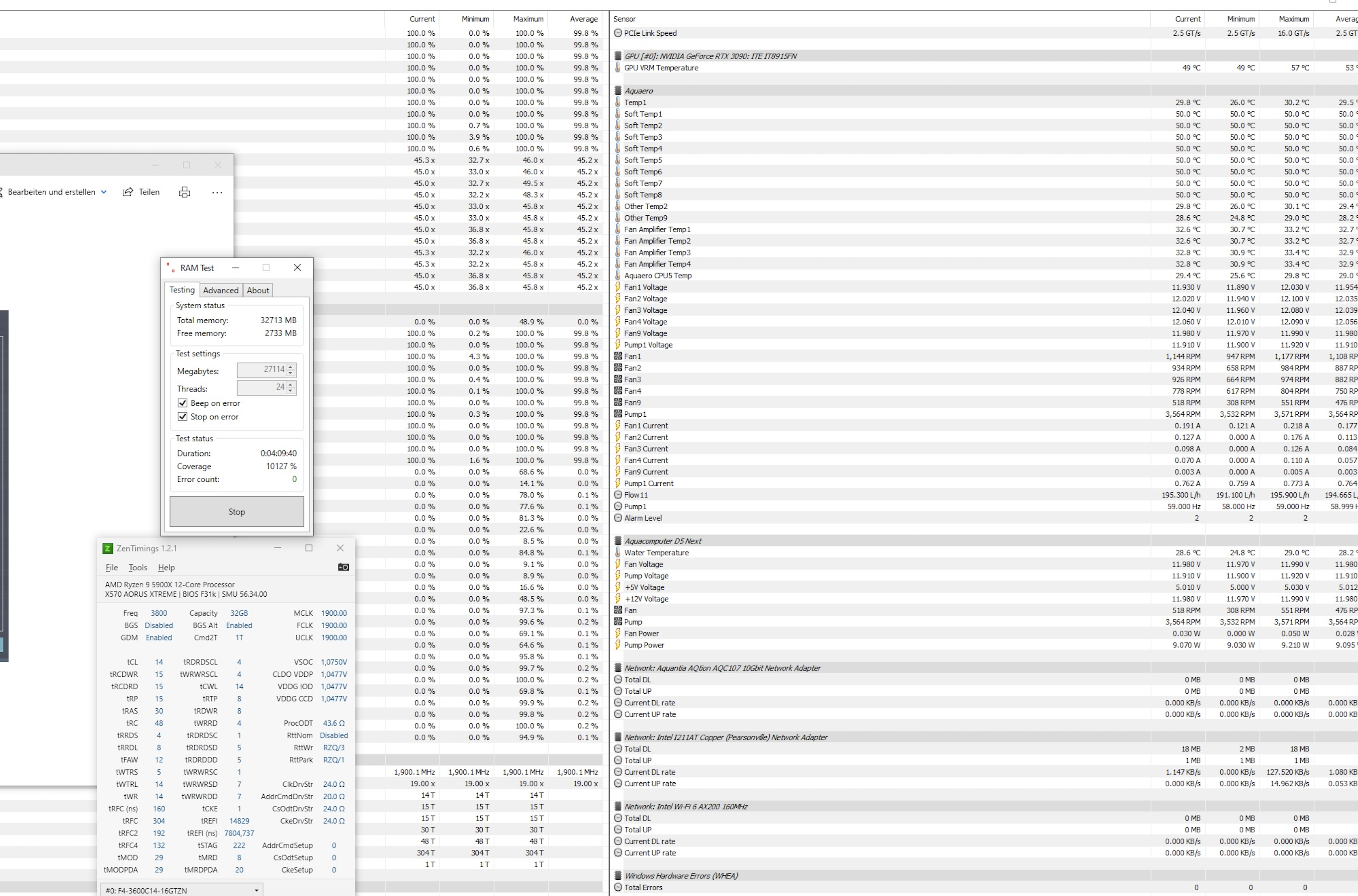Image resolution: width=1358 pixels, height=896 pixels.
Task: Click the Water Temperature thermometer icon
Action: click(x=618, y=552)
